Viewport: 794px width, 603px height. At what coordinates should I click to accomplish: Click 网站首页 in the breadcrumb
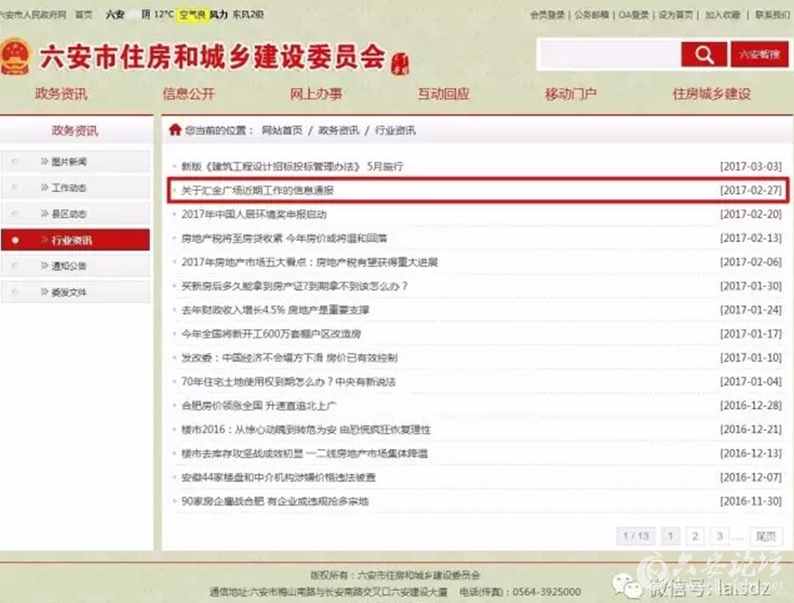click(x=282, y=131)
